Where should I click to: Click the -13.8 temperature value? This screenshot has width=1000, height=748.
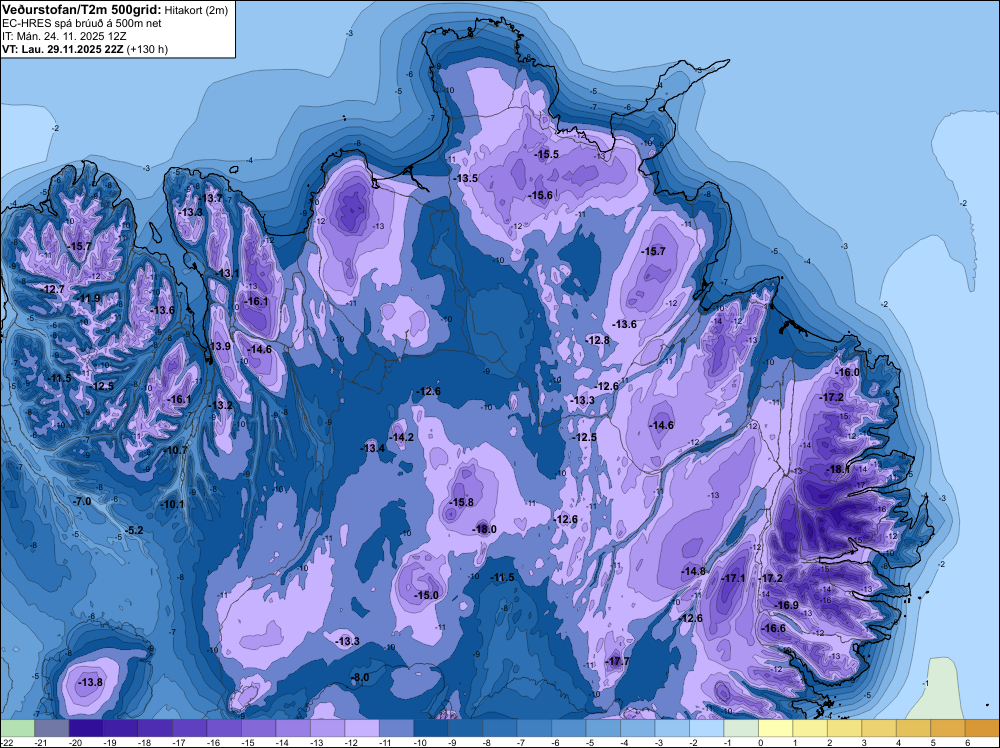[90, 682]
